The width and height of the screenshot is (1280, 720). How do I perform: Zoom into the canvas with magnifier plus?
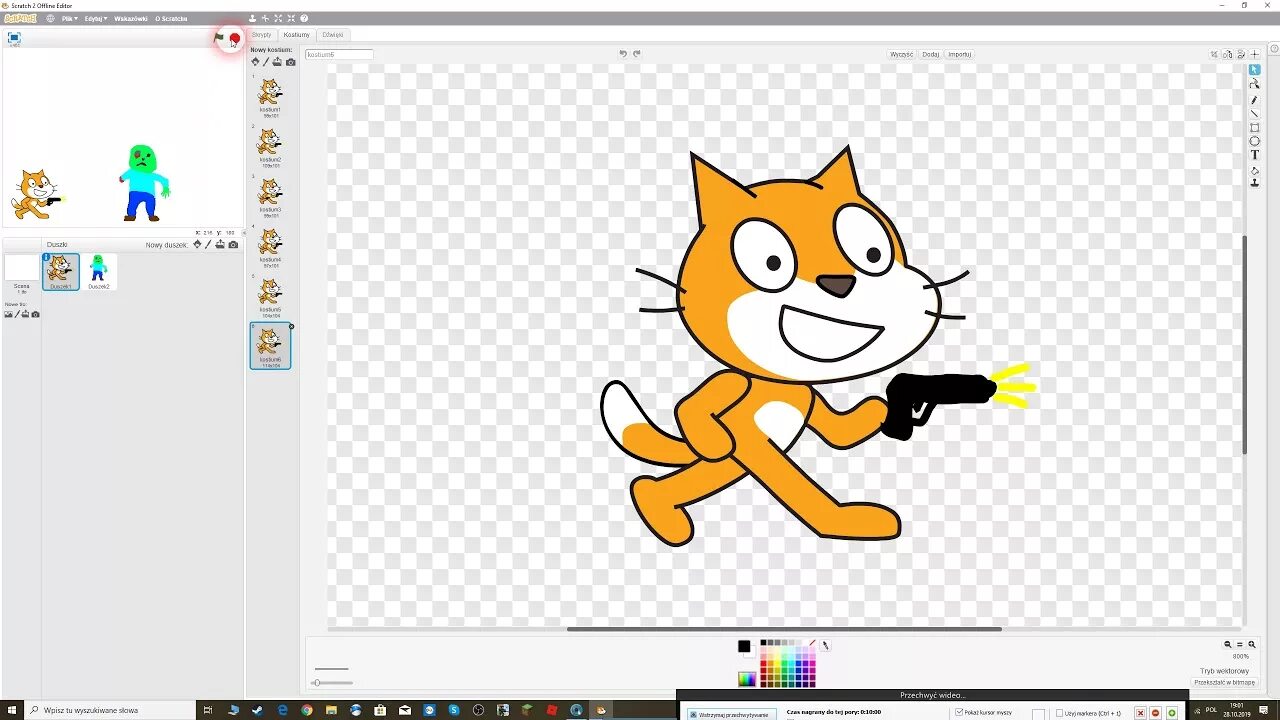coord(1251,645)
